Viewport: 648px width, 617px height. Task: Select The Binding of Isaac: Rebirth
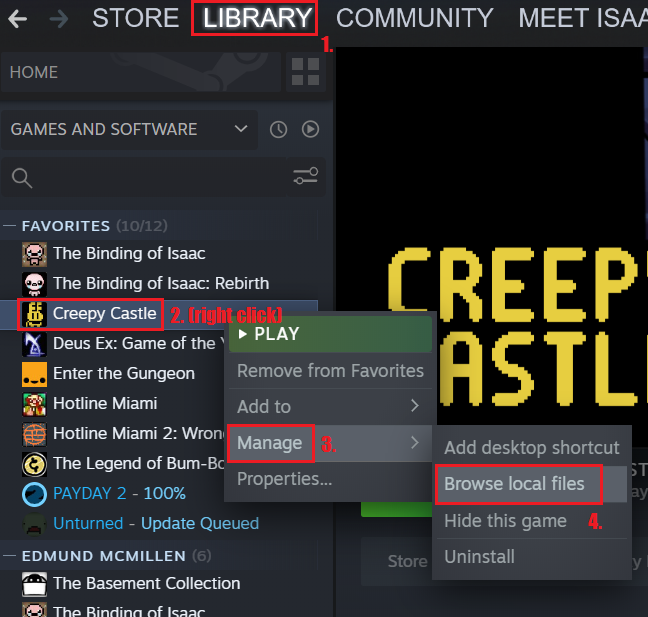[161, 284]
